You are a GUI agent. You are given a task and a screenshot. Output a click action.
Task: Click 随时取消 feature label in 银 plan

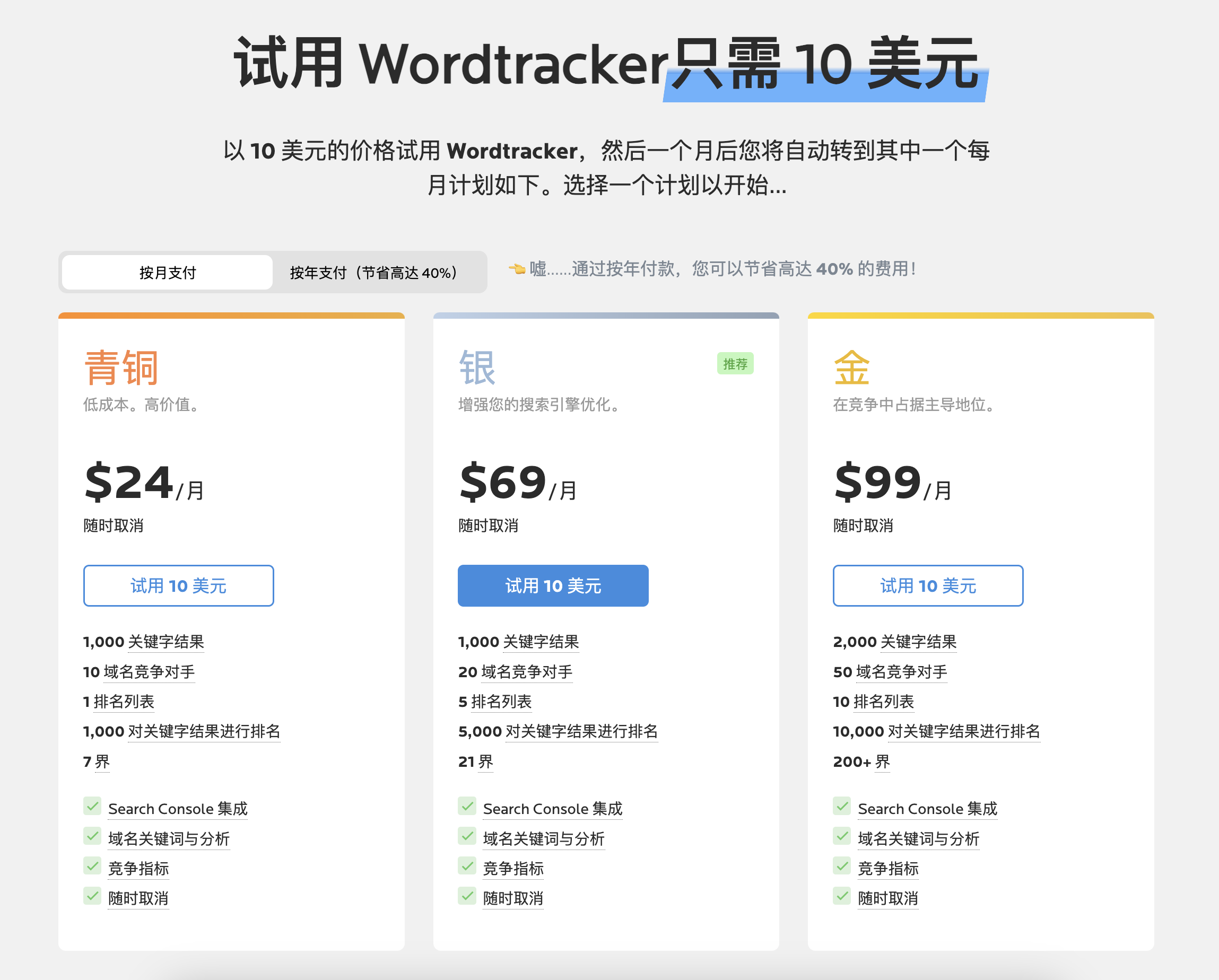(x=513, y=899)
